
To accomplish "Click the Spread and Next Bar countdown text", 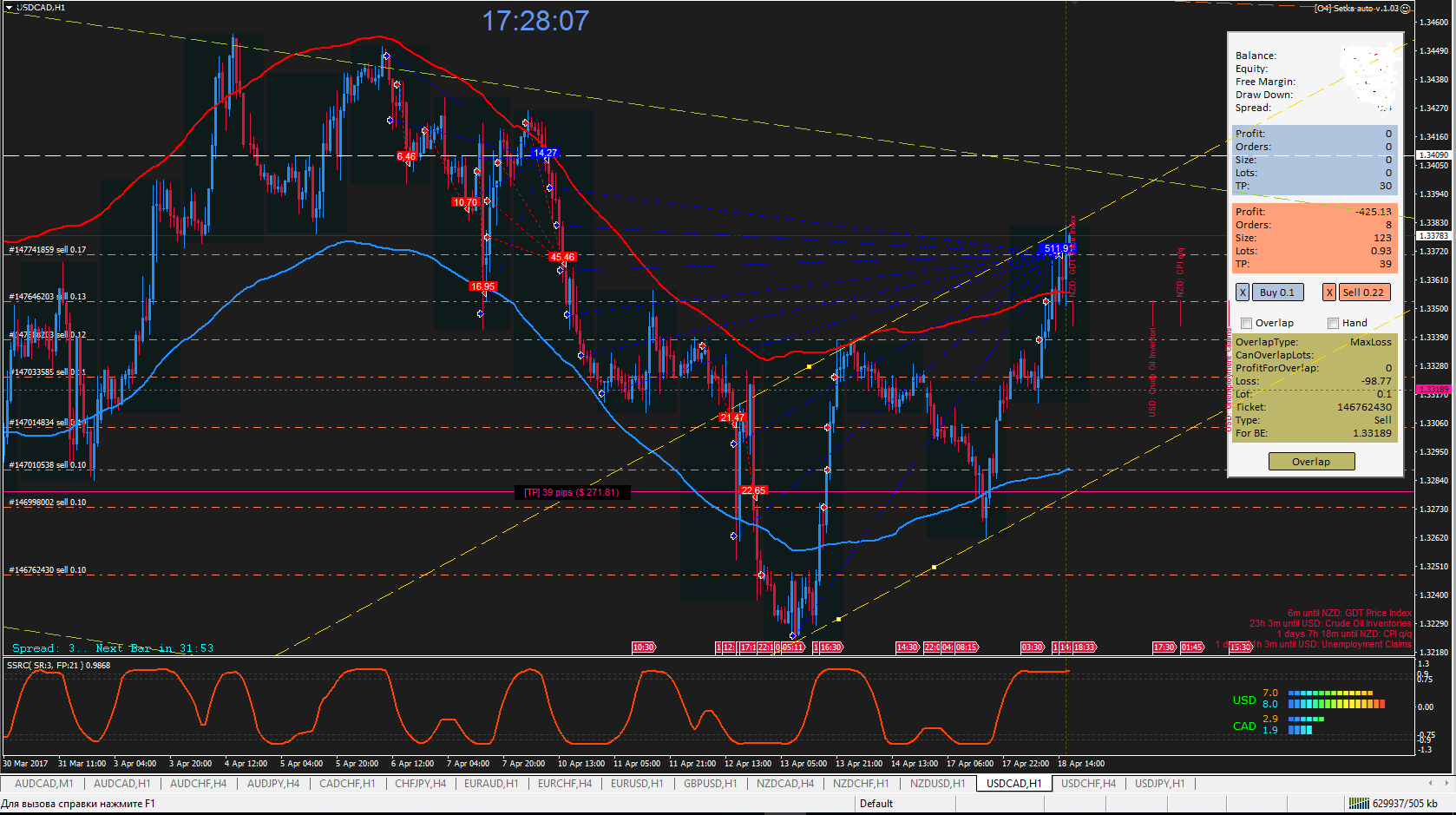I will (113, 648).
